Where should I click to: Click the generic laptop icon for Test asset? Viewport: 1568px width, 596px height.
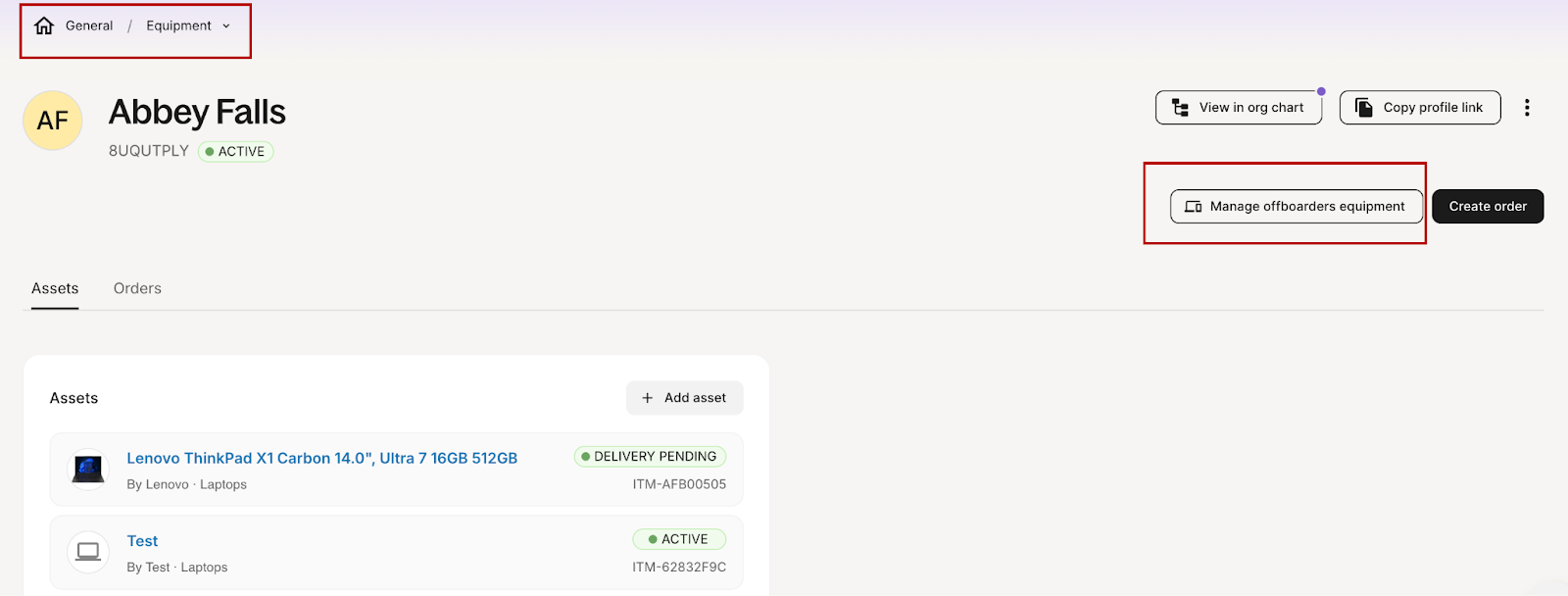click(88, 552)
